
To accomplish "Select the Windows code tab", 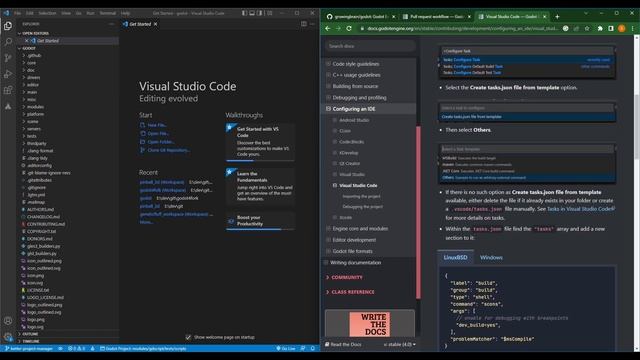I will click(491, 258).
